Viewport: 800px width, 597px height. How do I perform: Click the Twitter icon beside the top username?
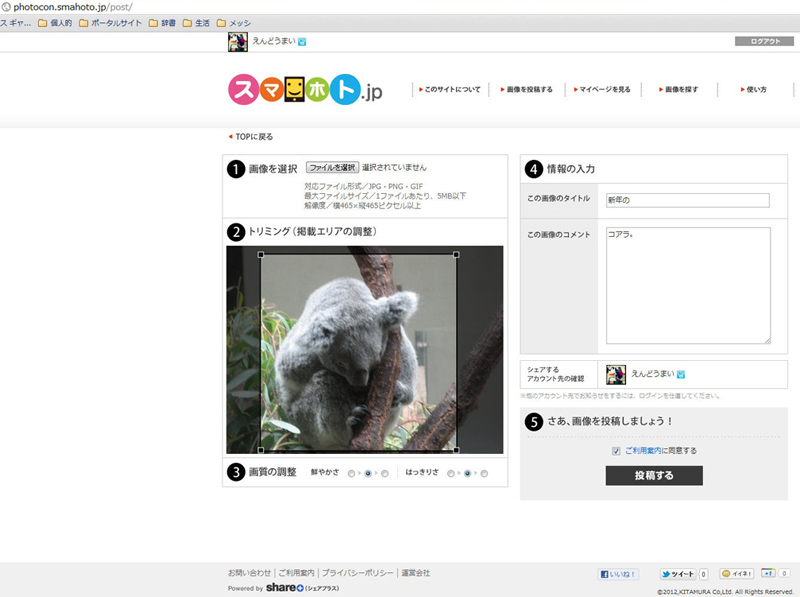[x=302, y=42]
